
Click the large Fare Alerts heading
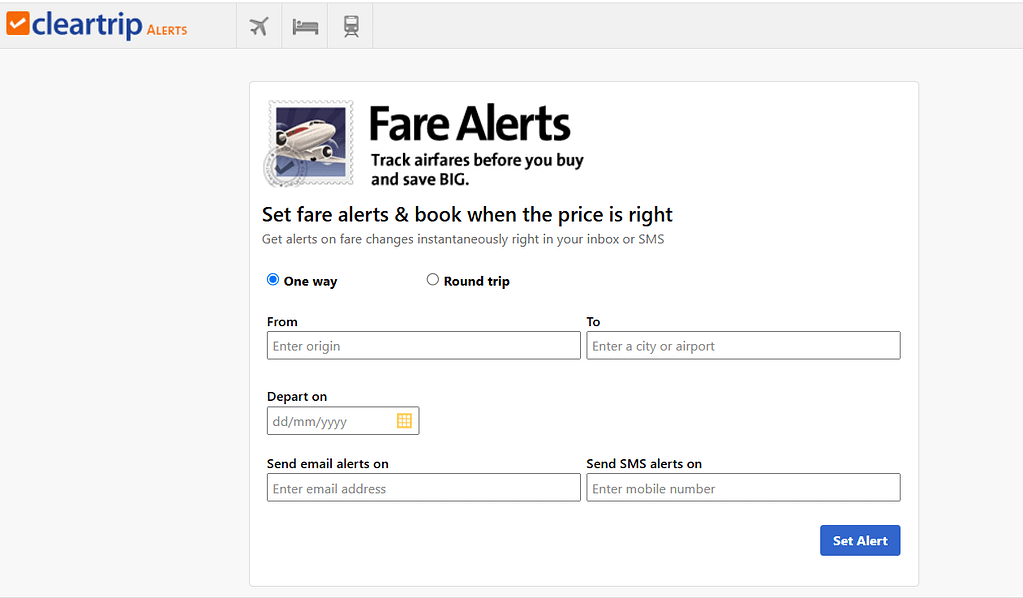[x=470, y=124]
